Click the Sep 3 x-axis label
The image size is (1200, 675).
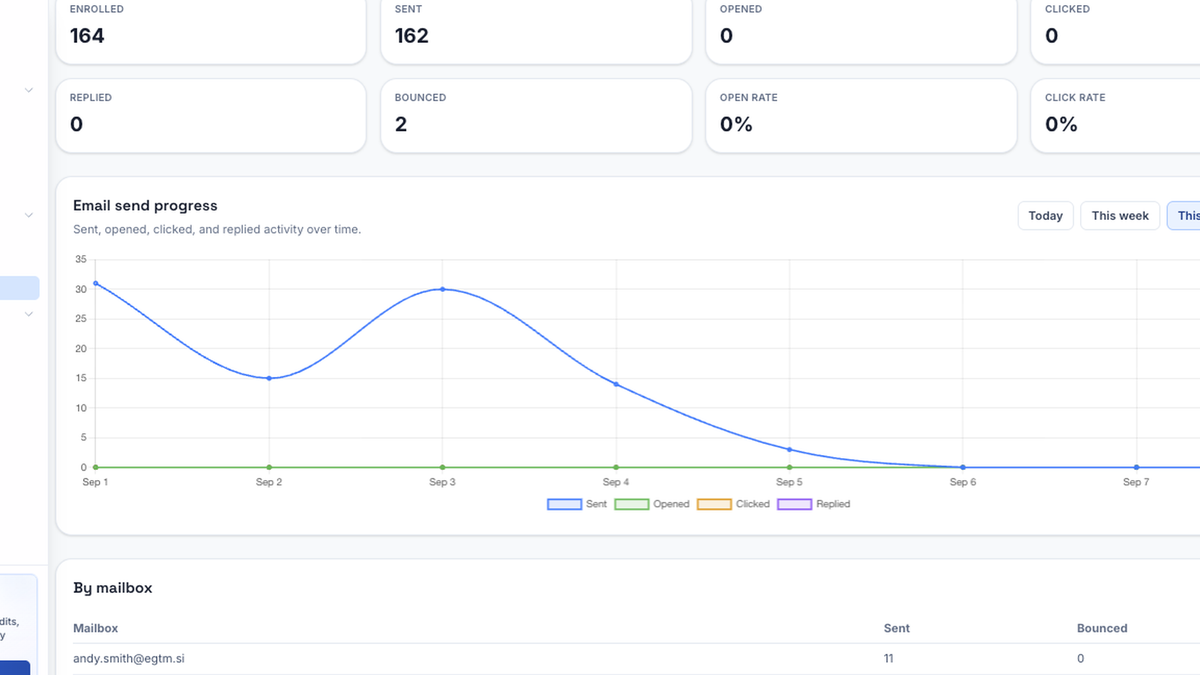point(443,483)
